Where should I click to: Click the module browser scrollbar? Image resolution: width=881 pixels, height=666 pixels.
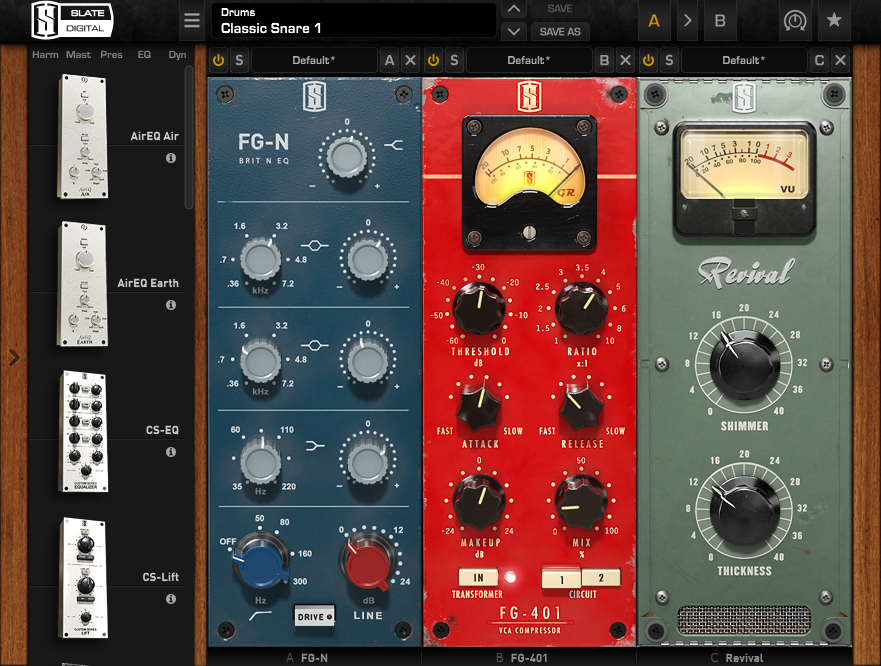coord(189,138)
